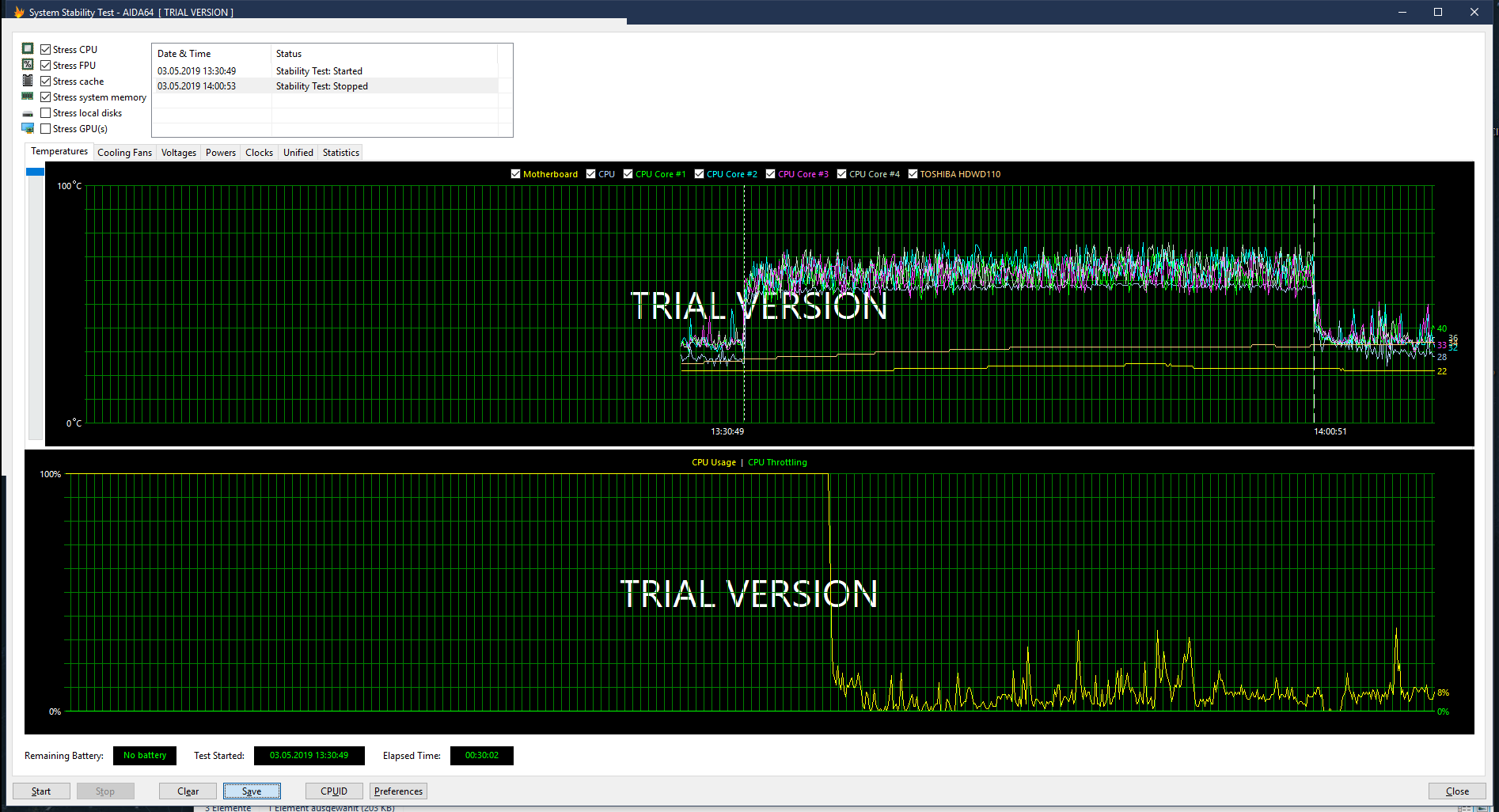Switch to the Cooling Fans tab
The height and width of the screenshot is (812, 1499).
124,153
